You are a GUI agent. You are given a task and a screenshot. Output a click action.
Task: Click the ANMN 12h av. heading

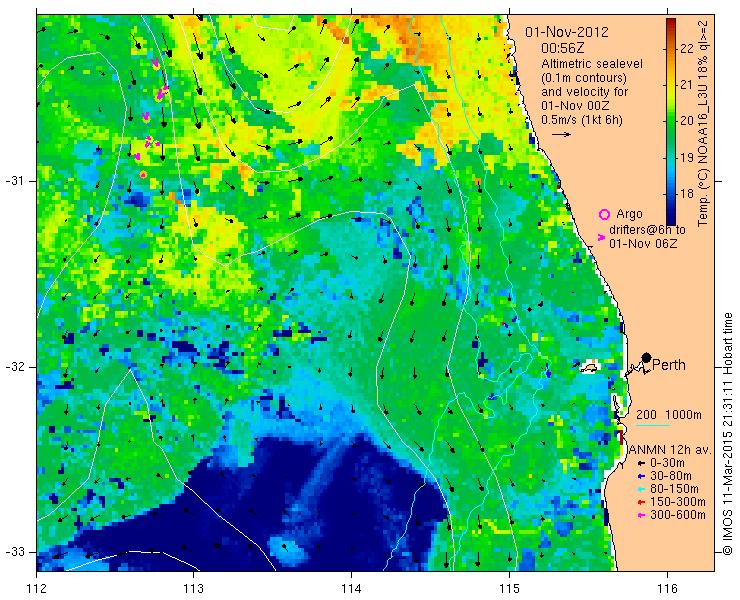click(669, 450)
